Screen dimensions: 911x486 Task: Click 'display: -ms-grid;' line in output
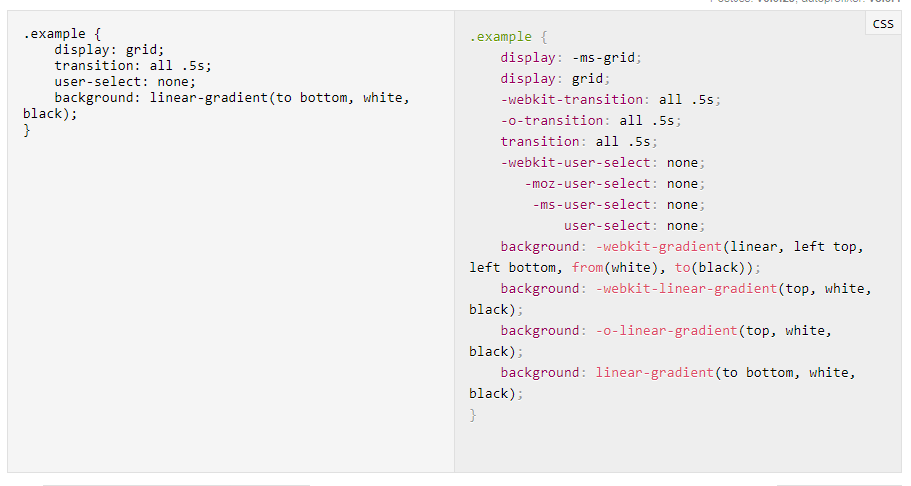pyautogui.click(x=571, y=57)
